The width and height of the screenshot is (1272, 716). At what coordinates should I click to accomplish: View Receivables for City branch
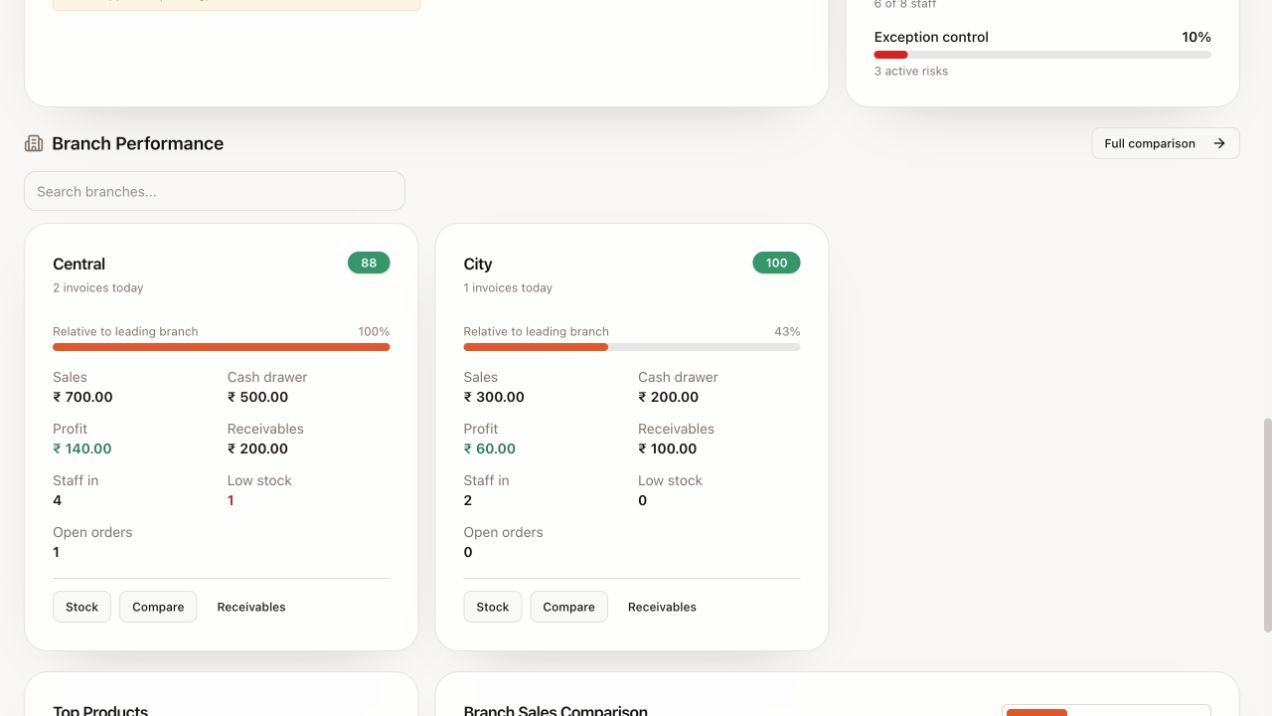point(662,607)
